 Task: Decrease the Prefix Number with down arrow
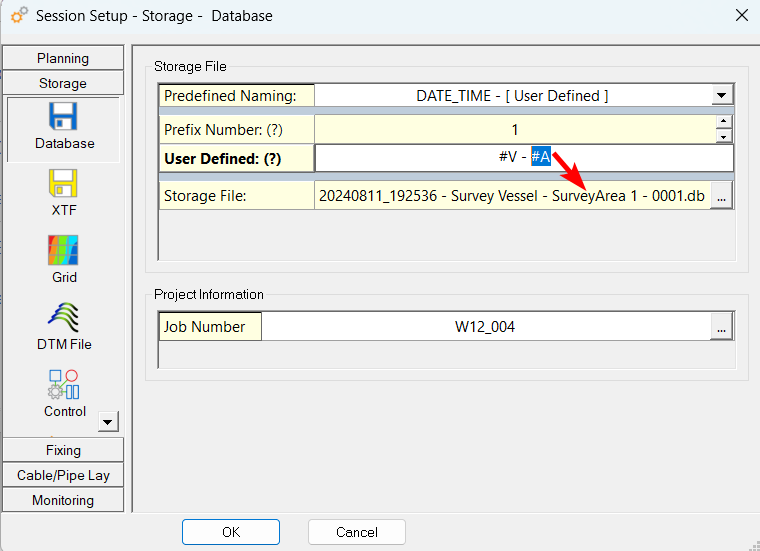click(724, 135)
